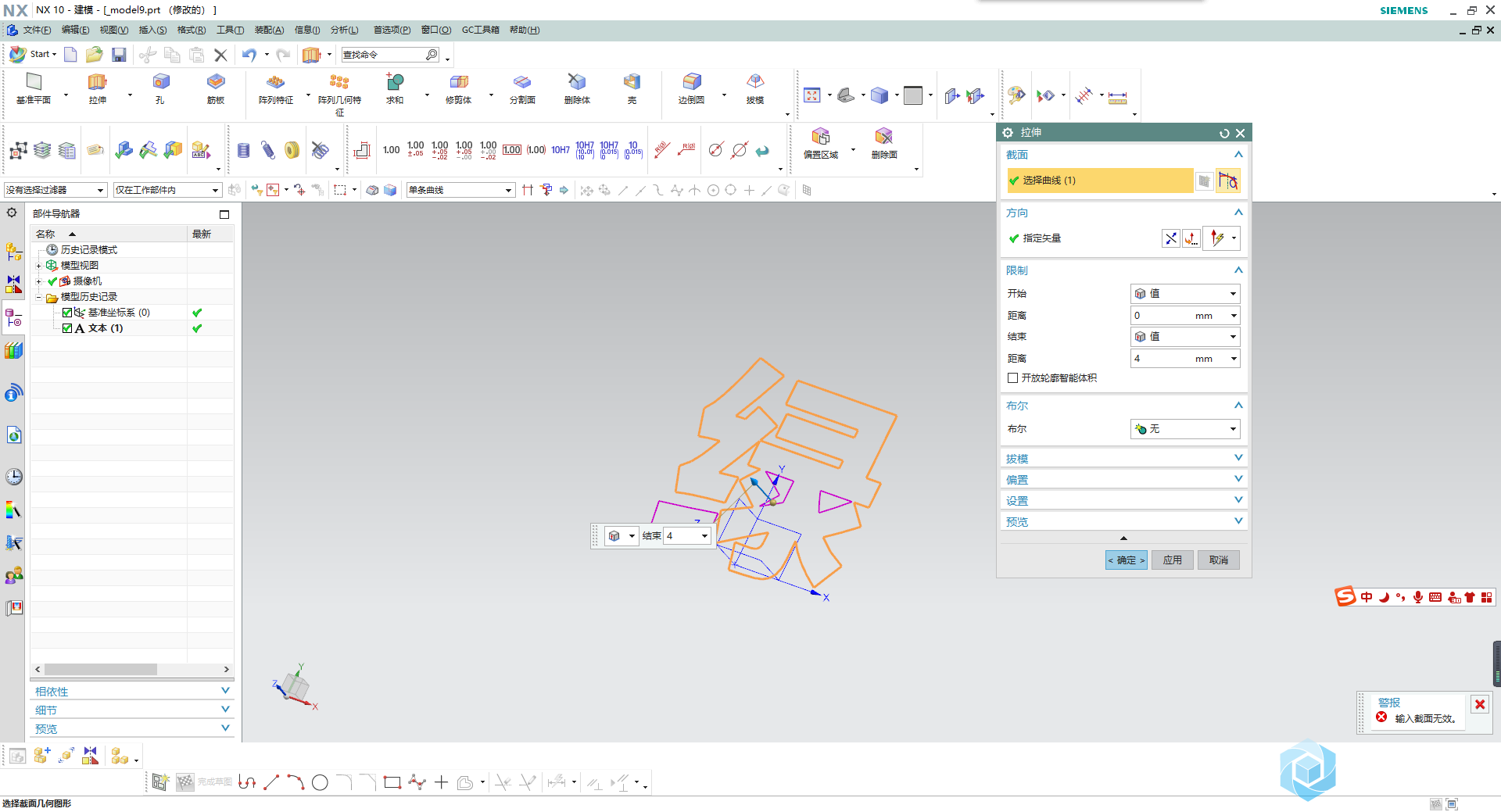
Task: Click the 选择曲线 (1) selection field
Action: click(1099, 181)
